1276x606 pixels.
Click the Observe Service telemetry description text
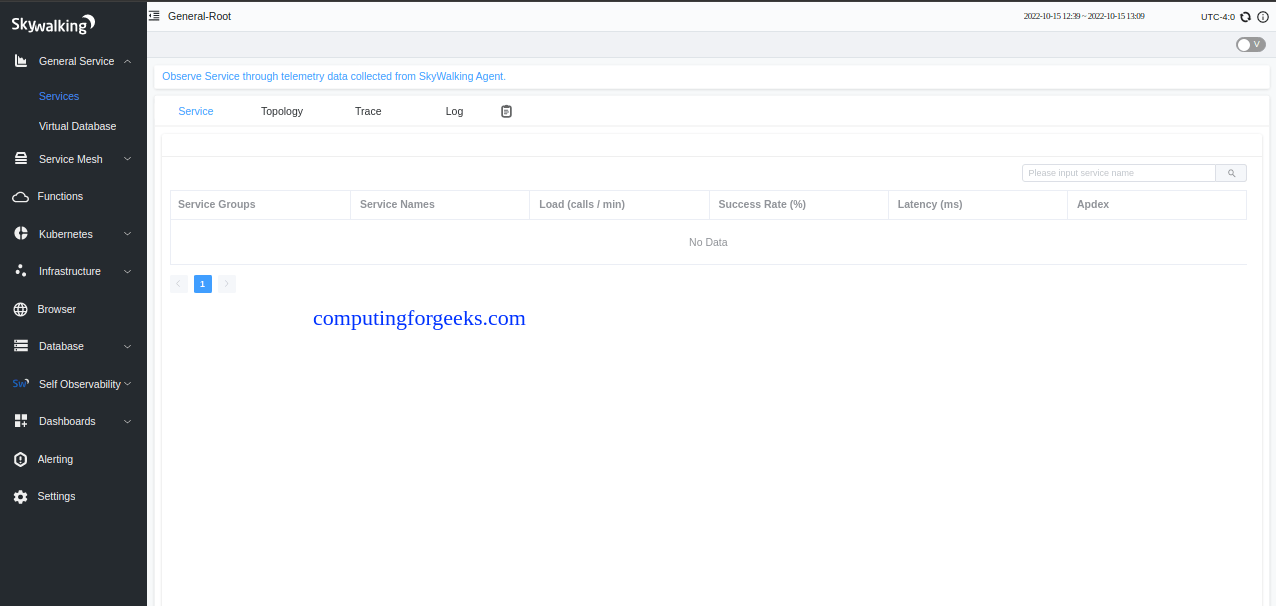tap(334, 76)
